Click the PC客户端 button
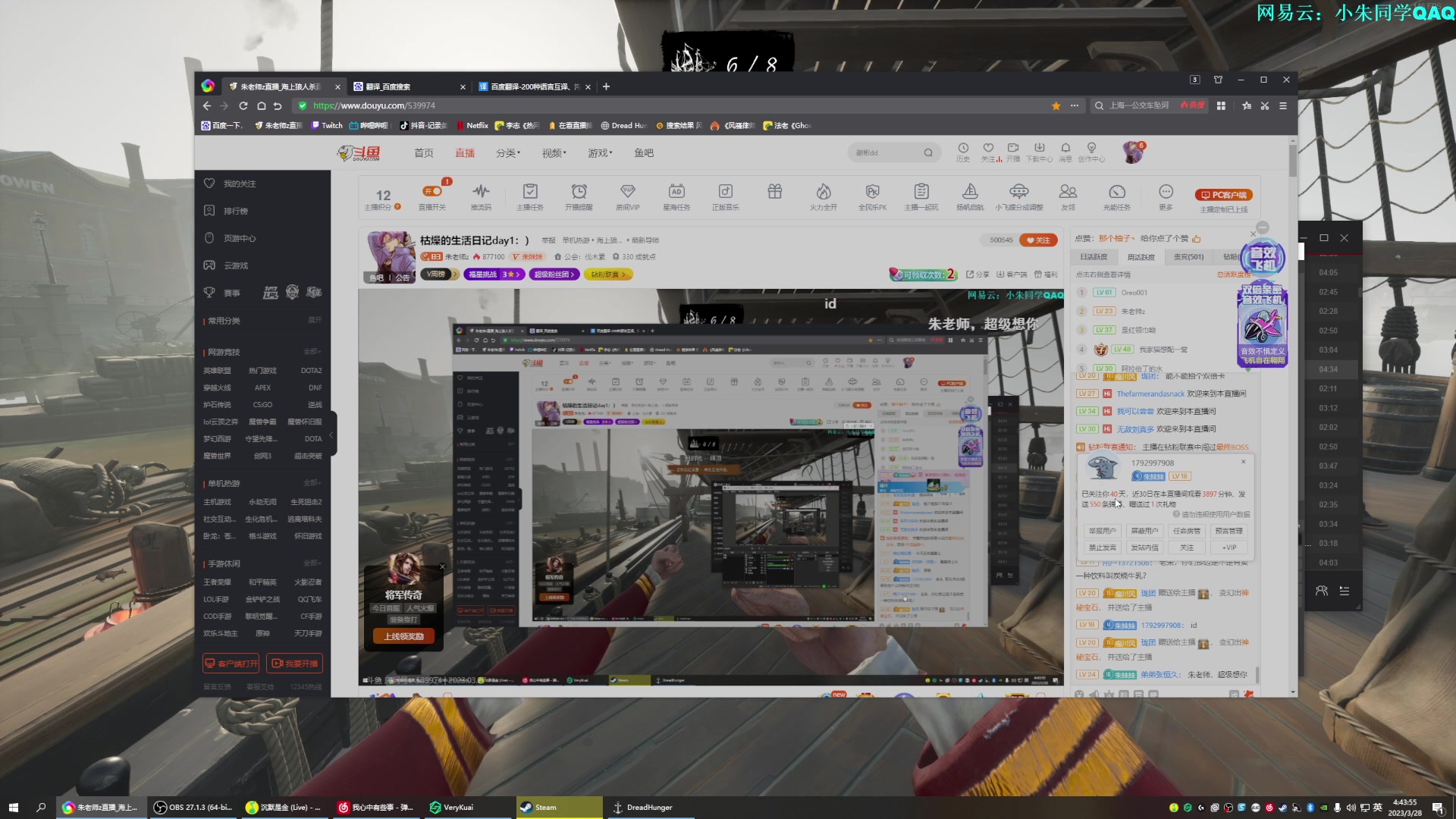The height and width of the screenshot is (819, 1456). click(1223, 195)
